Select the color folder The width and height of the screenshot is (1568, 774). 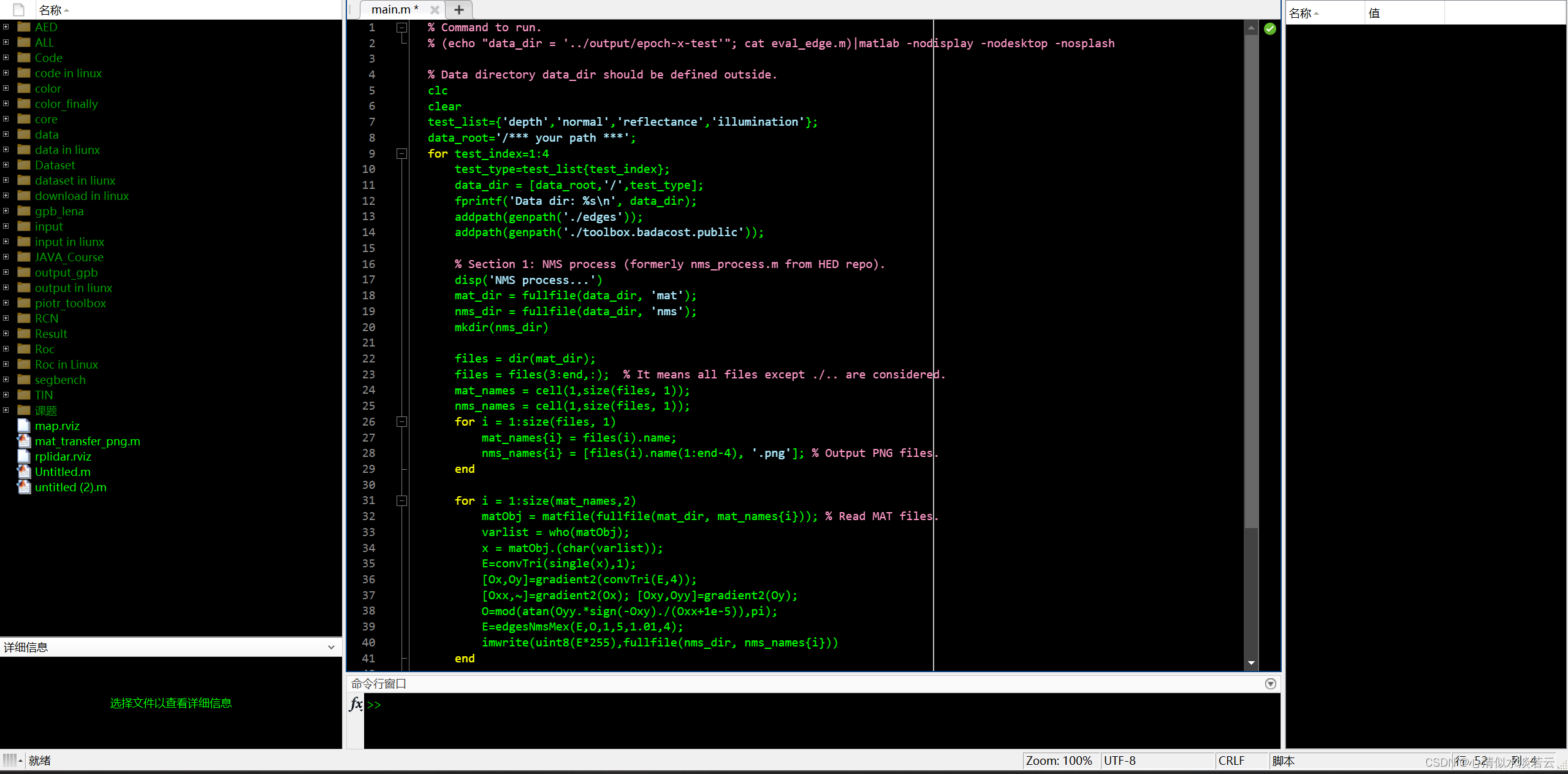[48, 88]
